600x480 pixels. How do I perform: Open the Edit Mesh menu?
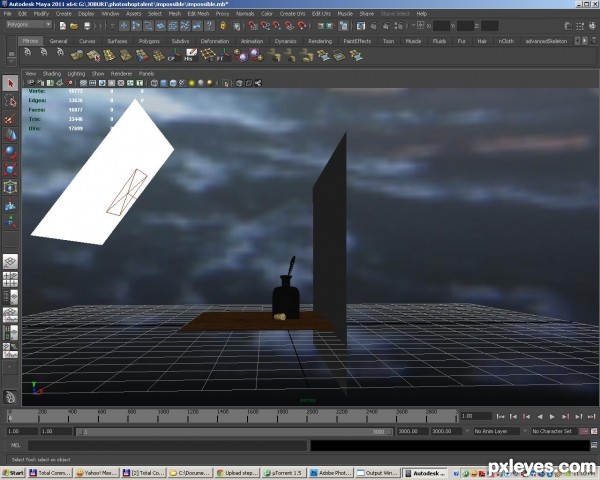click(x=198, y=14)
